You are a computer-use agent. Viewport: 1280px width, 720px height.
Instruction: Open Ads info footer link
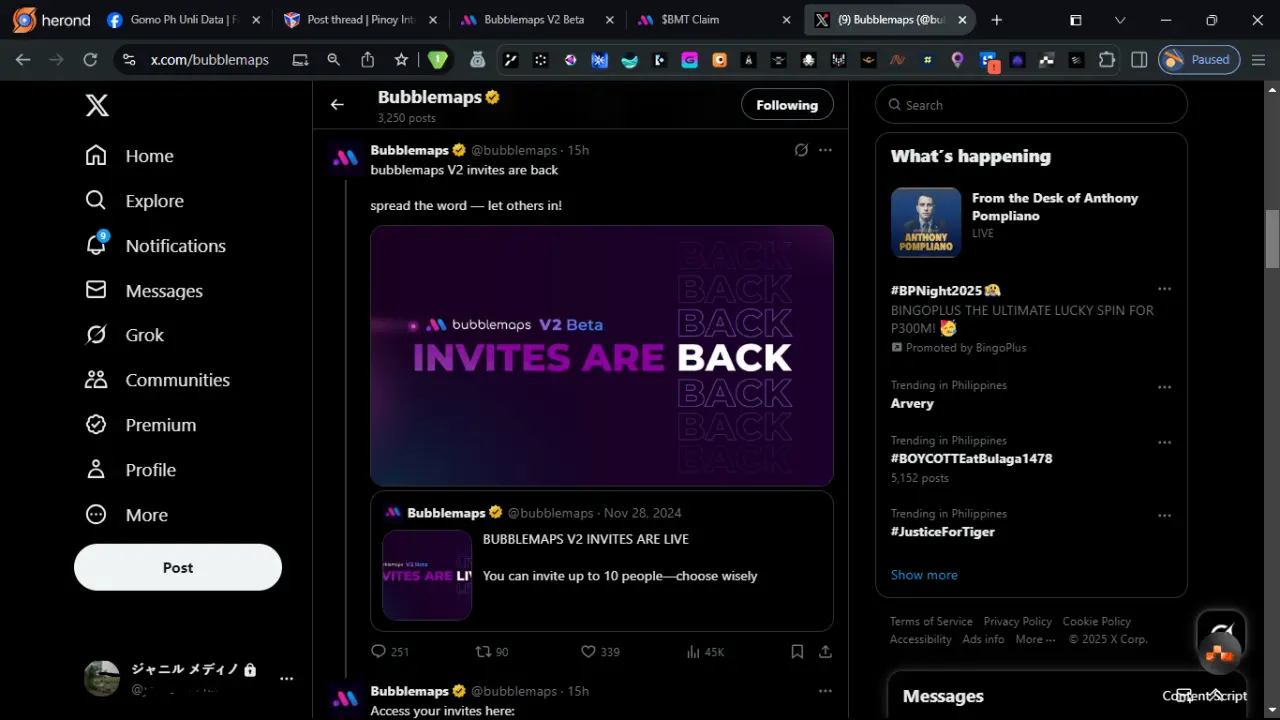[983, 640]
